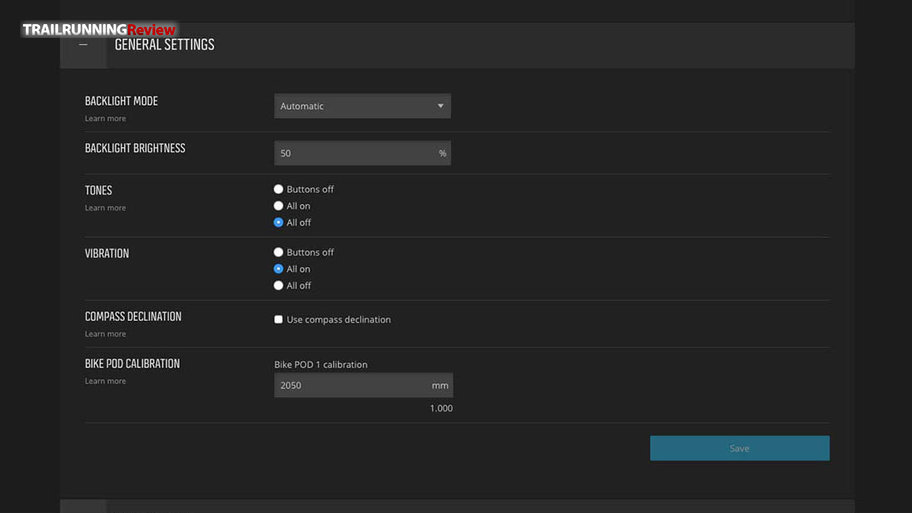Screen dimensions: 912x513
Task: Enable Use compass declination checkbox
Action: coord(279,319)
